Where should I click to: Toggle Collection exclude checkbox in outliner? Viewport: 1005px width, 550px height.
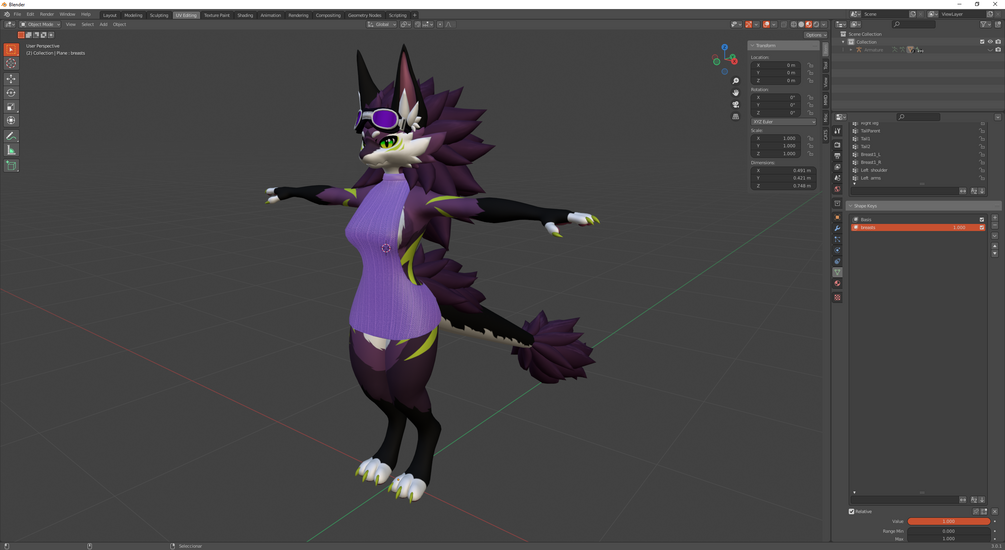(x=982, y=42)
